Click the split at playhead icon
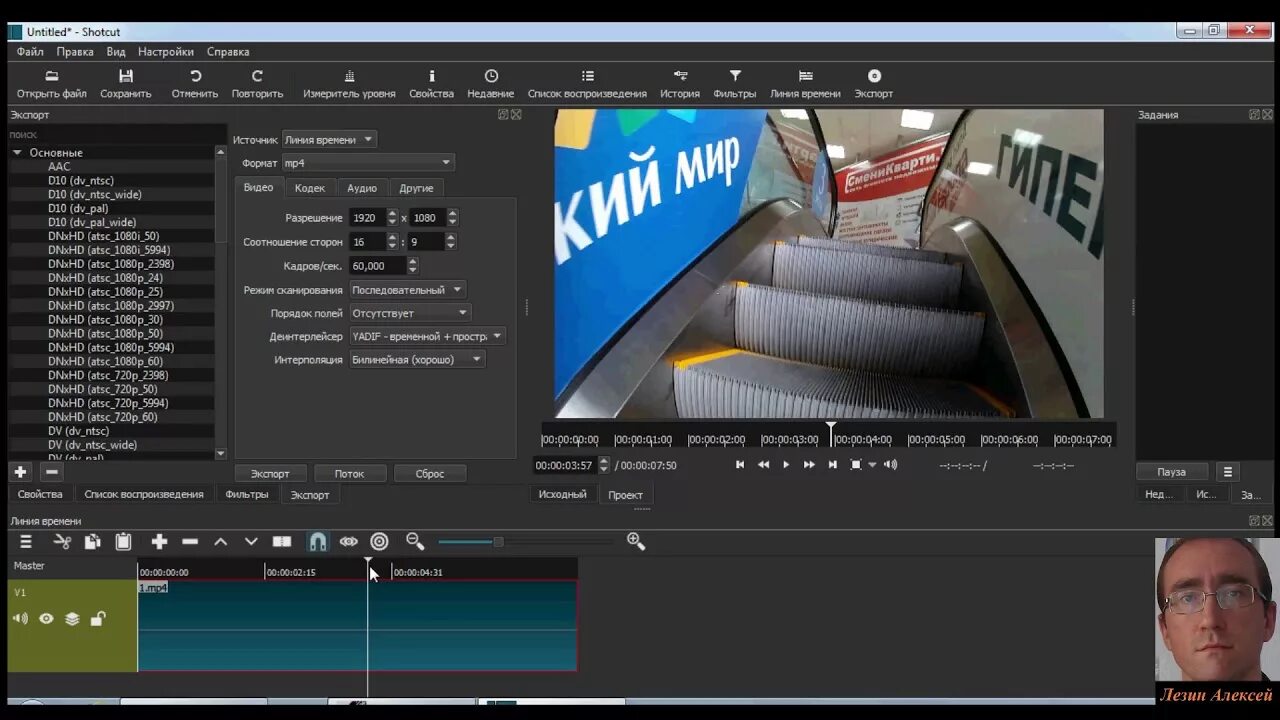The width and height of the screenshot is (1280, 720). (x=282, y=542)
